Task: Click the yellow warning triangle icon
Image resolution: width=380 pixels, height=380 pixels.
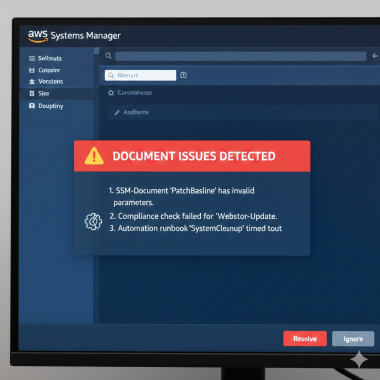Action: (x=94, y=156)
